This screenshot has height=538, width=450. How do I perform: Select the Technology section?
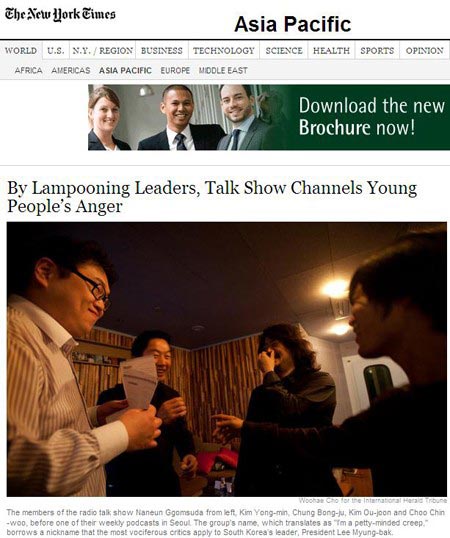224,50
